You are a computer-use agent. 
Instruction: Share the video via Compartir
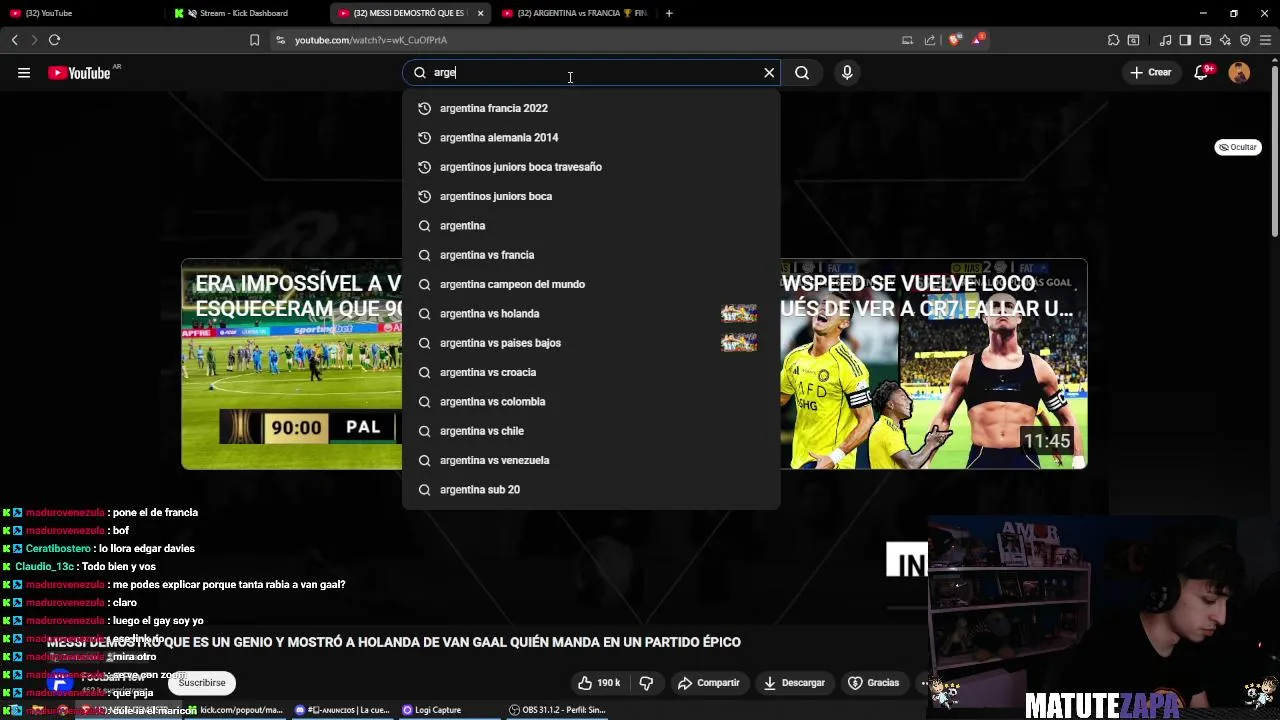coord(708,683)
